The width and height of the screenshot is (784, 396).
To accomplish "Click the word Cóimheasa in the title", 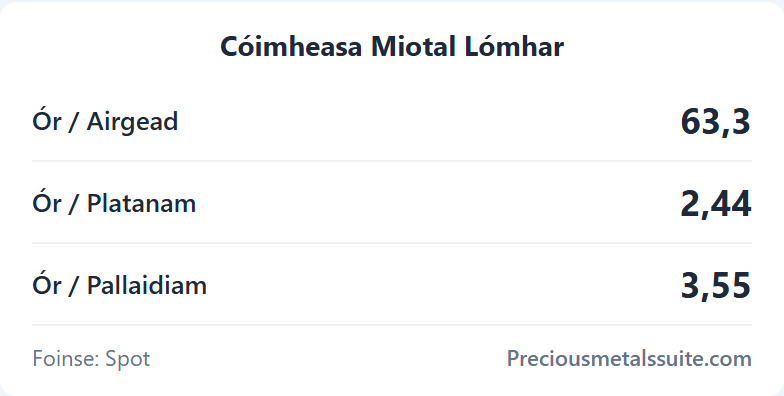I will click(291, 46).
